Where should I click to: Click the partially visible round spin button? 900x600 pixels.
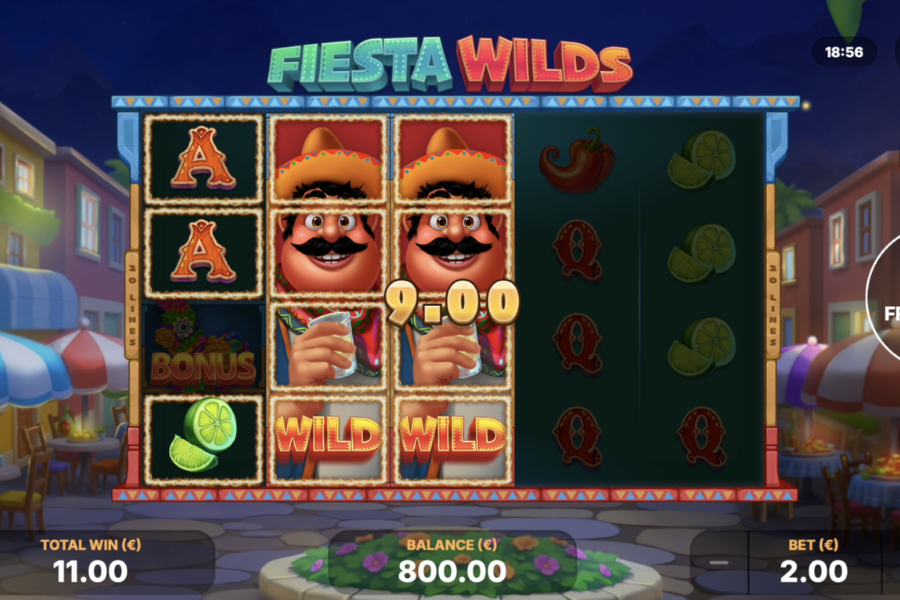coord(883,299)
